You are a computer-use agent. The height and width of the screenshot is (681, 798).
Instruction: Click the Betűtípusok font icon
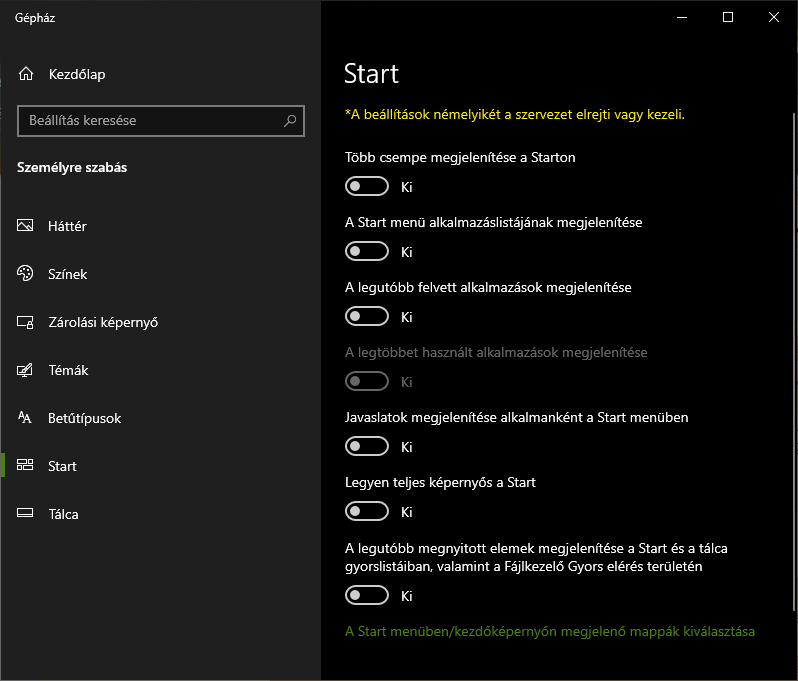26,418
